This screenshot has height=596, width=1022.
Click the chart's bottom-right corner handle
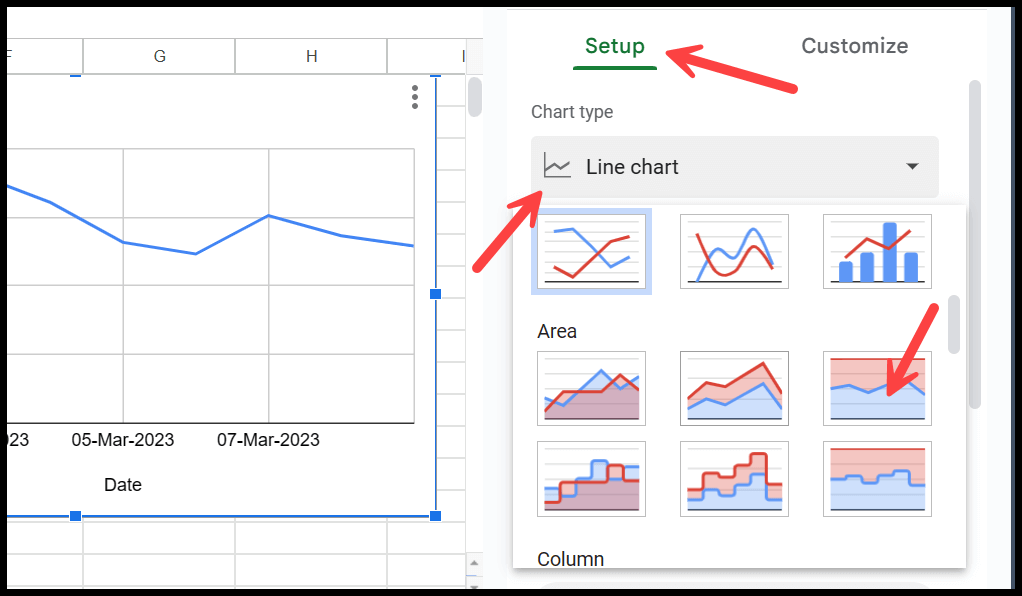pyautogui.click(x=435, y=516)
